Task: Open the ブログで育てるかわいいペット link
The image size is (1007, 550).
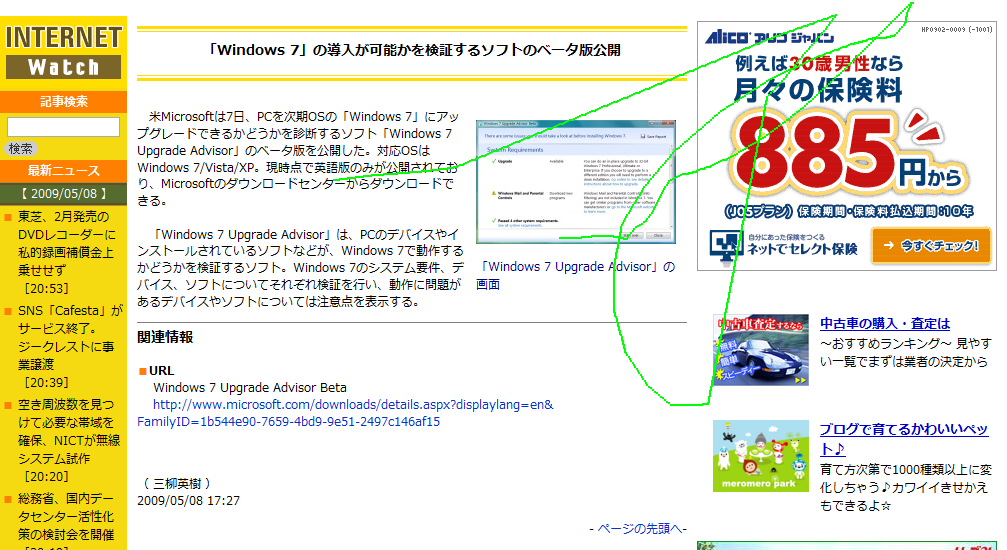Action: click(x=904, y=439)
